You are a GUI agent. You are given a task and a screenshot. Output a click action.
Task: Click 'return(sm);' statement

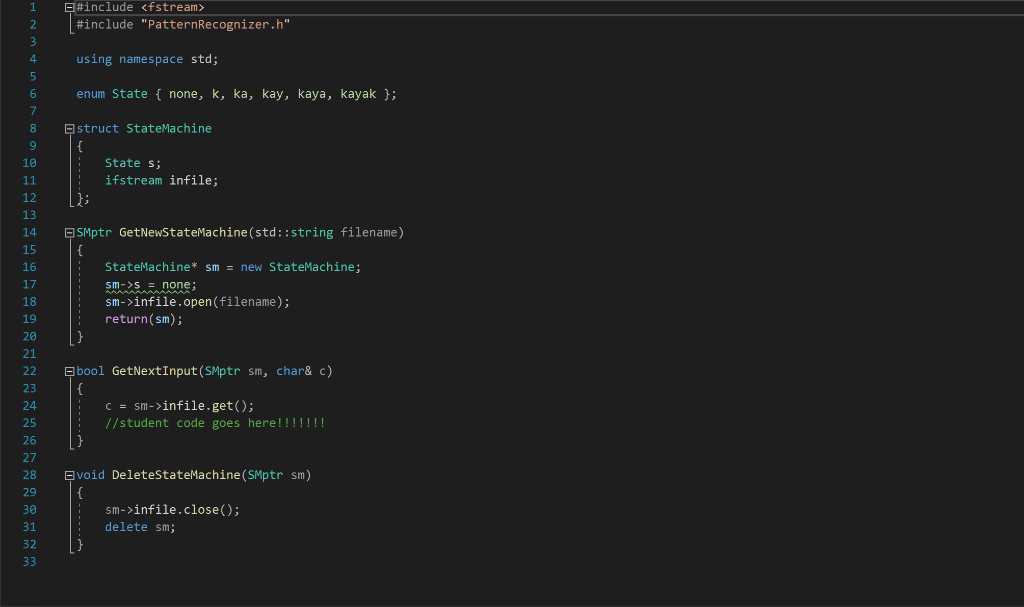[x=144, y=319]
